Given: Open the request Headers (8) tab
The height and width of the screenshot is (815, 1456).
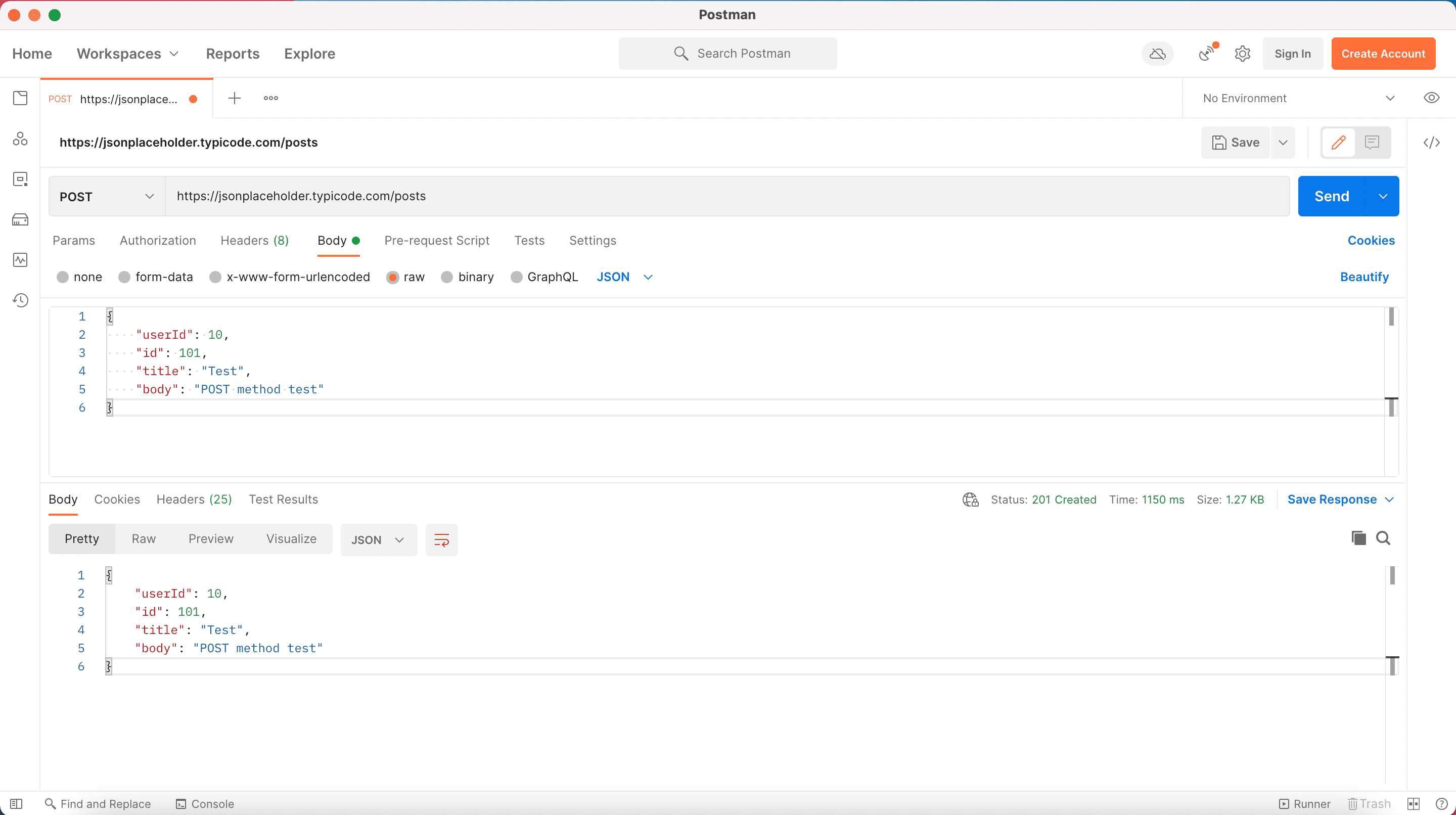Looking at the screenshot, I should tap(254, 241).
